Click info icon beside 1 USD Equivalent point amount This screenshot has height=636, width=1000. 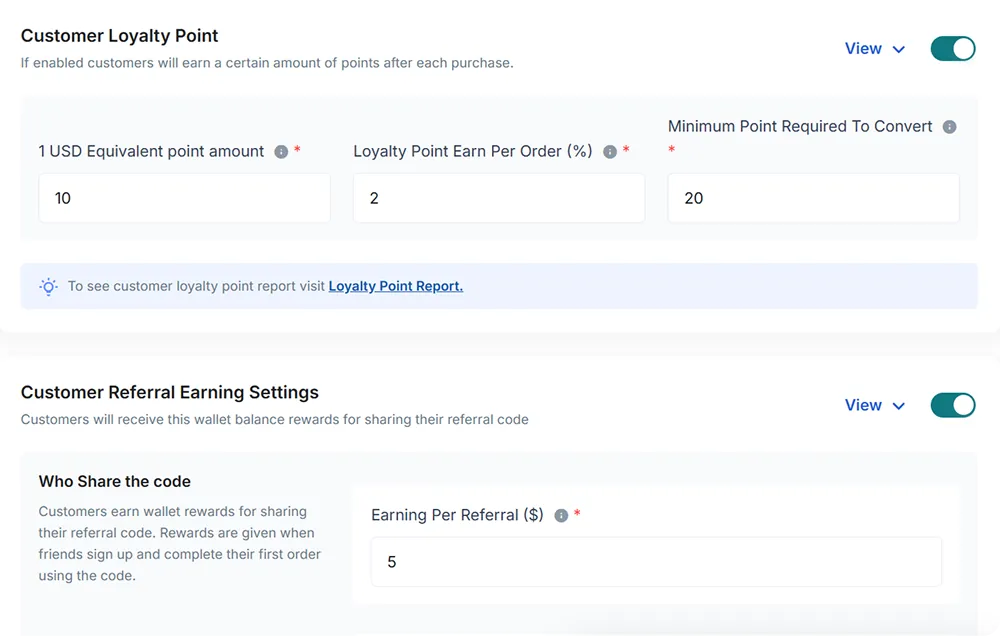(x=281, y=152)
